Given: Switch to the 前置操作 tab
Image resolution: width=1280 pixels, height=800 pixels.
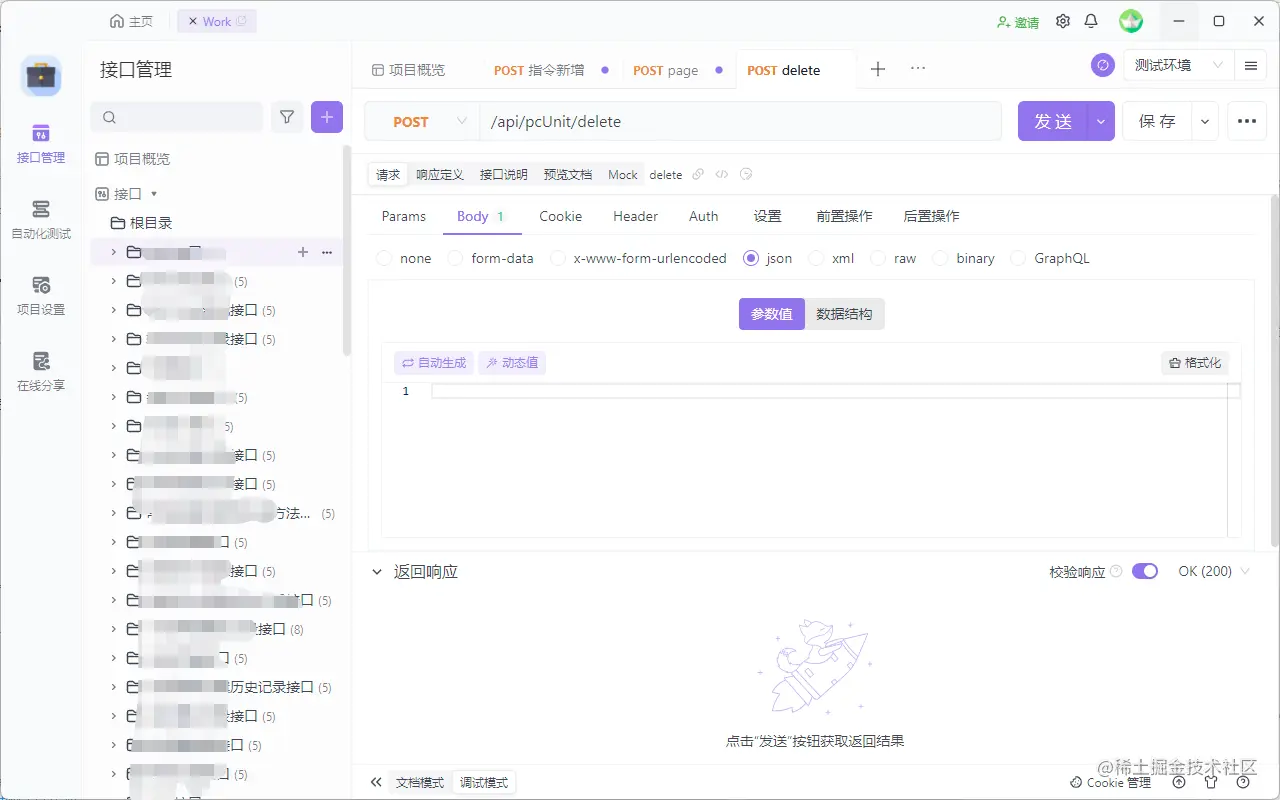Looking at the screenshot, I should (845, 216).
